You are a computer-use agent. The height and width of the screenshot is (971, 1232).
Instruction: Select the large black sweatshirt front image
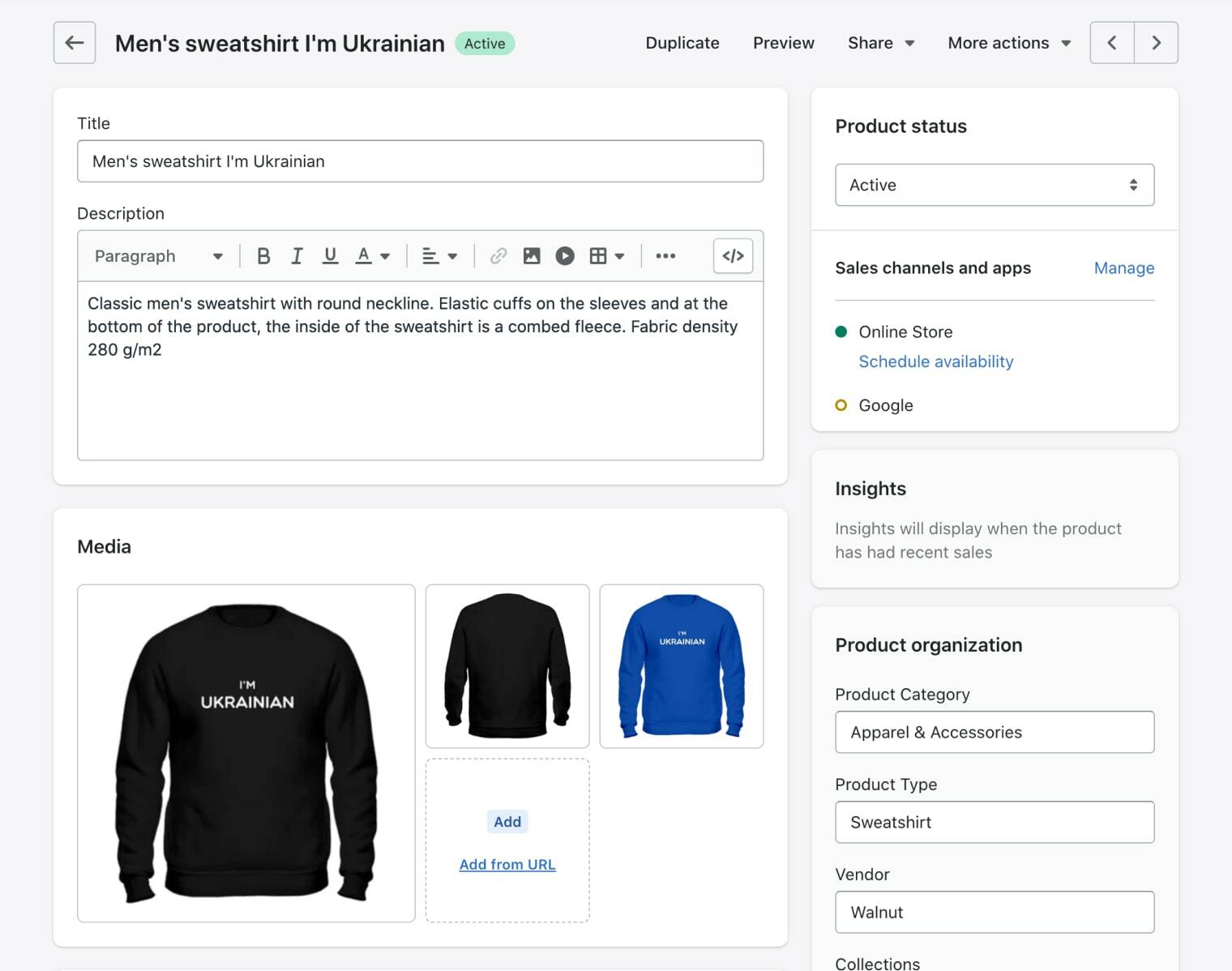(246, 754)
